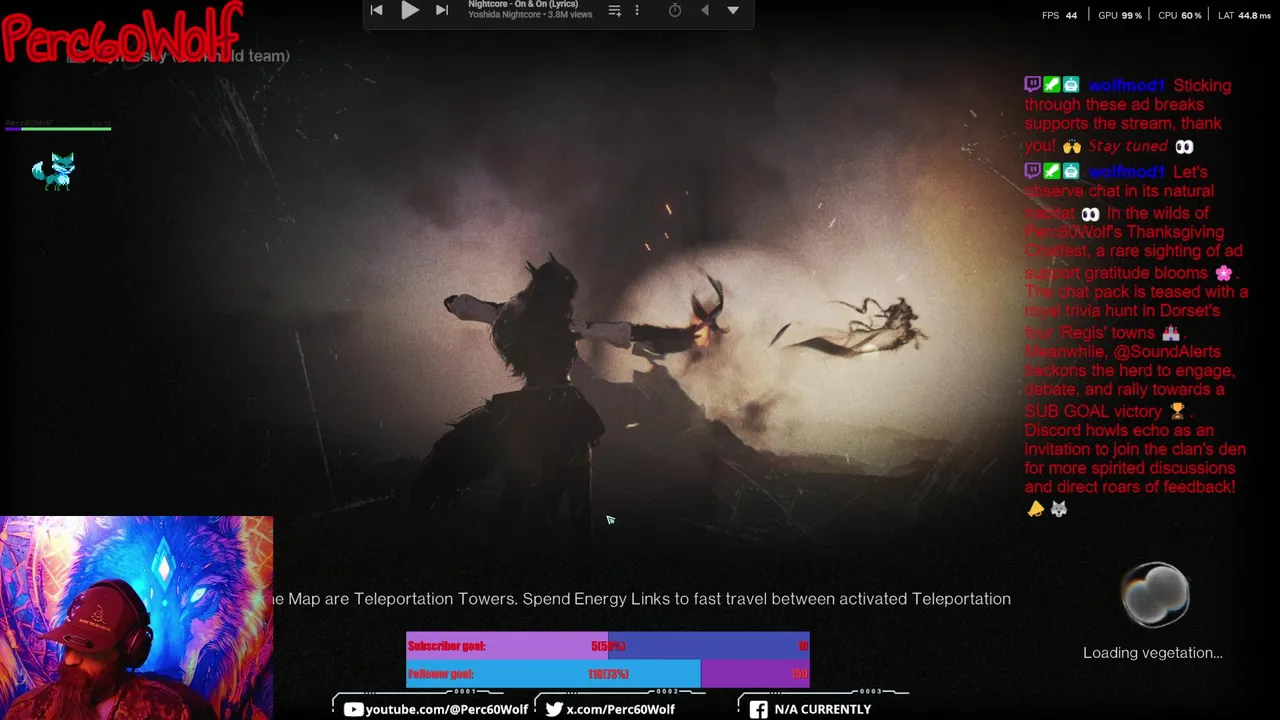Play the Nightcore On & On track

coord(410,10)
